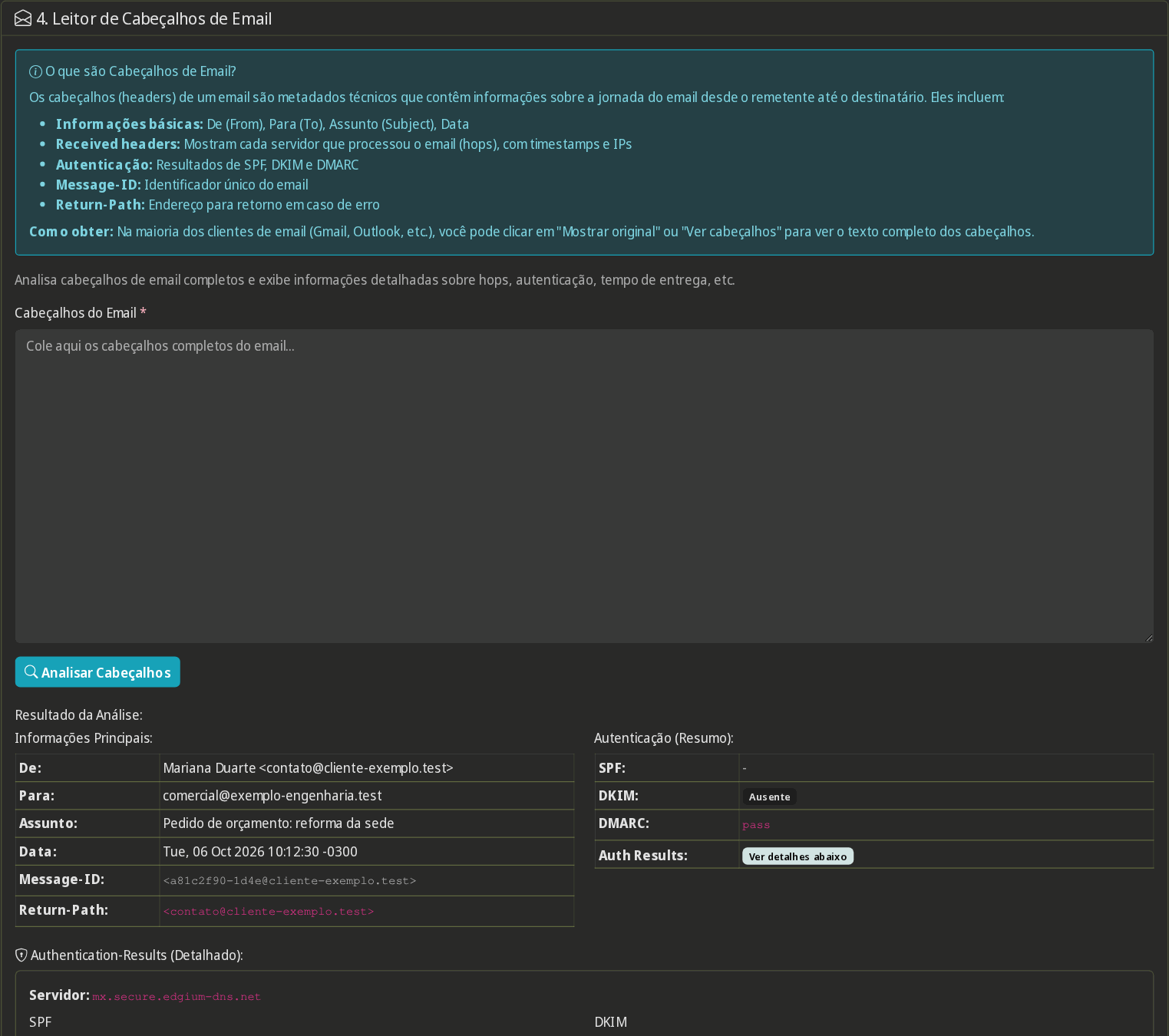
Task: Click the 'Ver detalhes abaixo' badge
Action: pyautogui.click(x=797, y=856)
